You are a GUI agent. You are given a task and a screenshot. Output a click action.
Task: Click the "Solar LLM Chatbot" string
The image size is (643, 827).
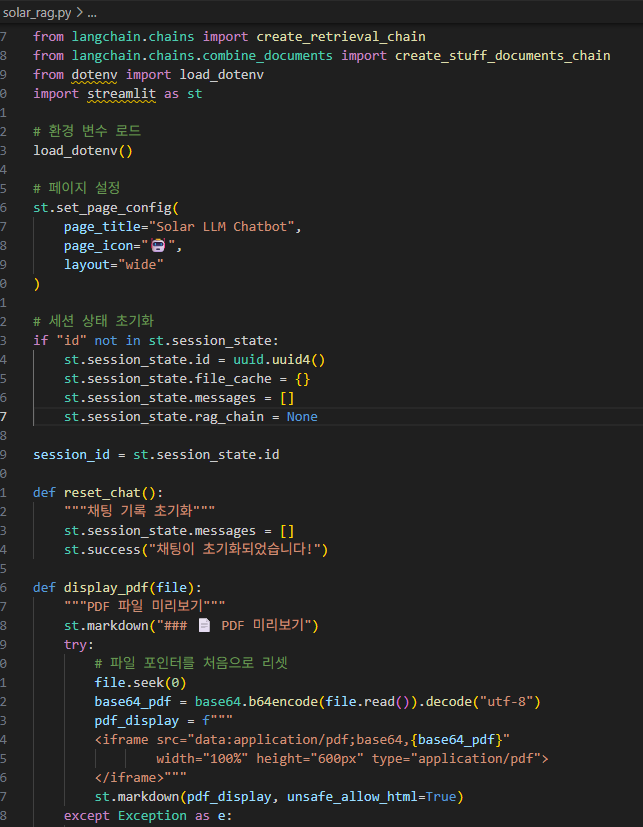[x=222, y=227]
